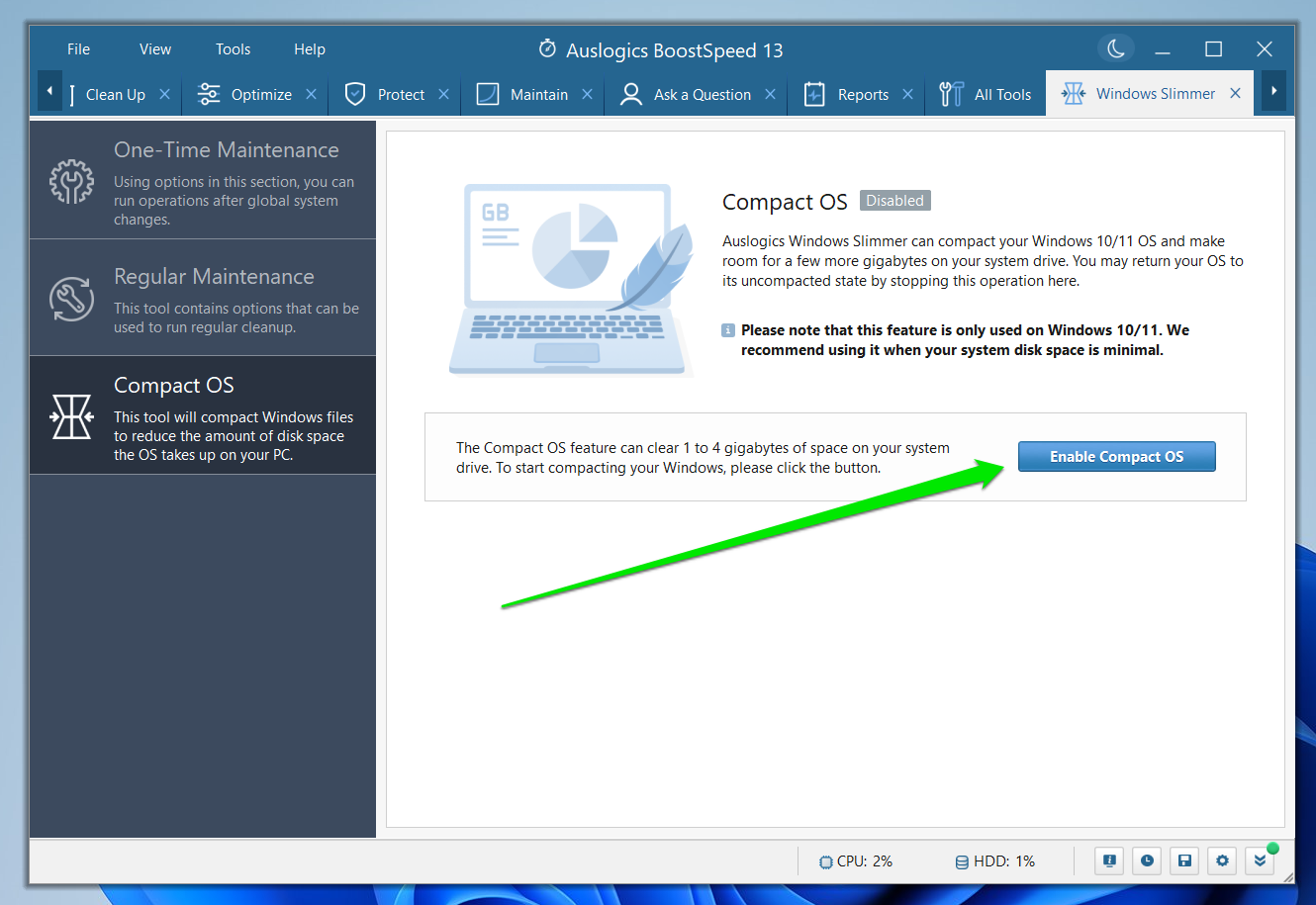Click CPU usage indicator

(x=856, y=861)
